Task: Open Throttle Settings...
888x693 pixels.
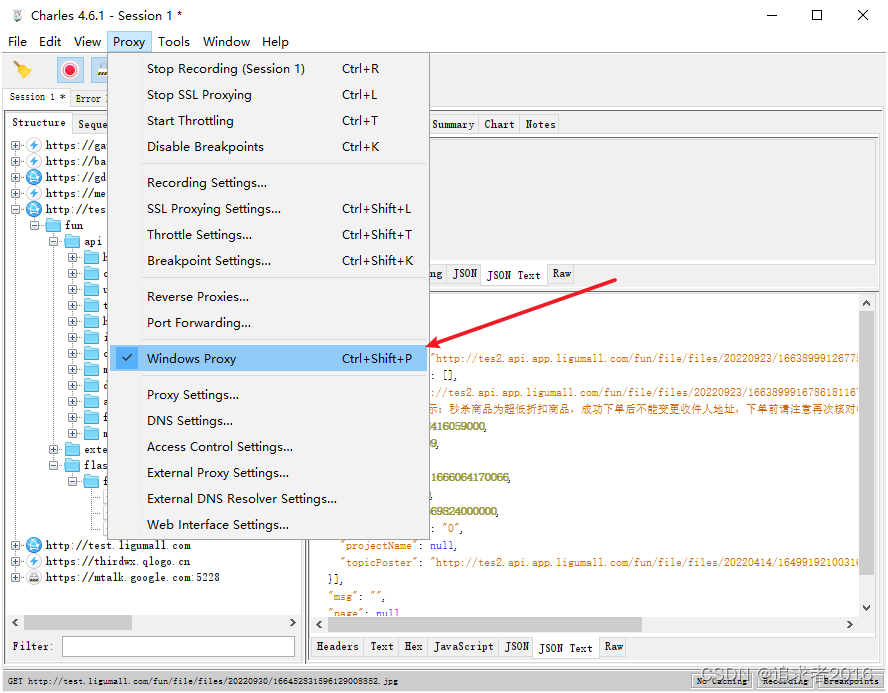Action: (268, 235)
